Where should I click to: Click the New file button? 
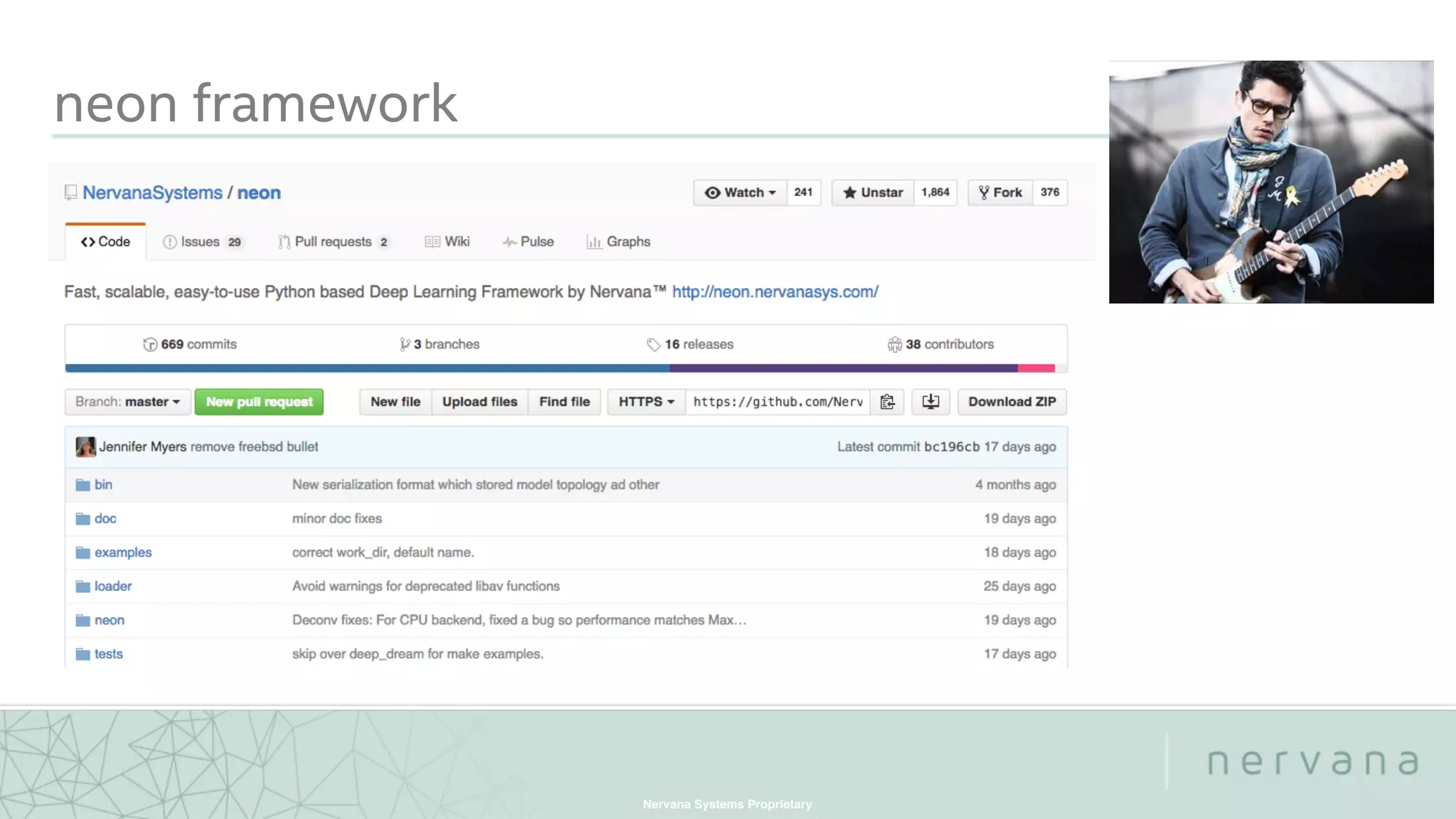click(x=395, y=402)
